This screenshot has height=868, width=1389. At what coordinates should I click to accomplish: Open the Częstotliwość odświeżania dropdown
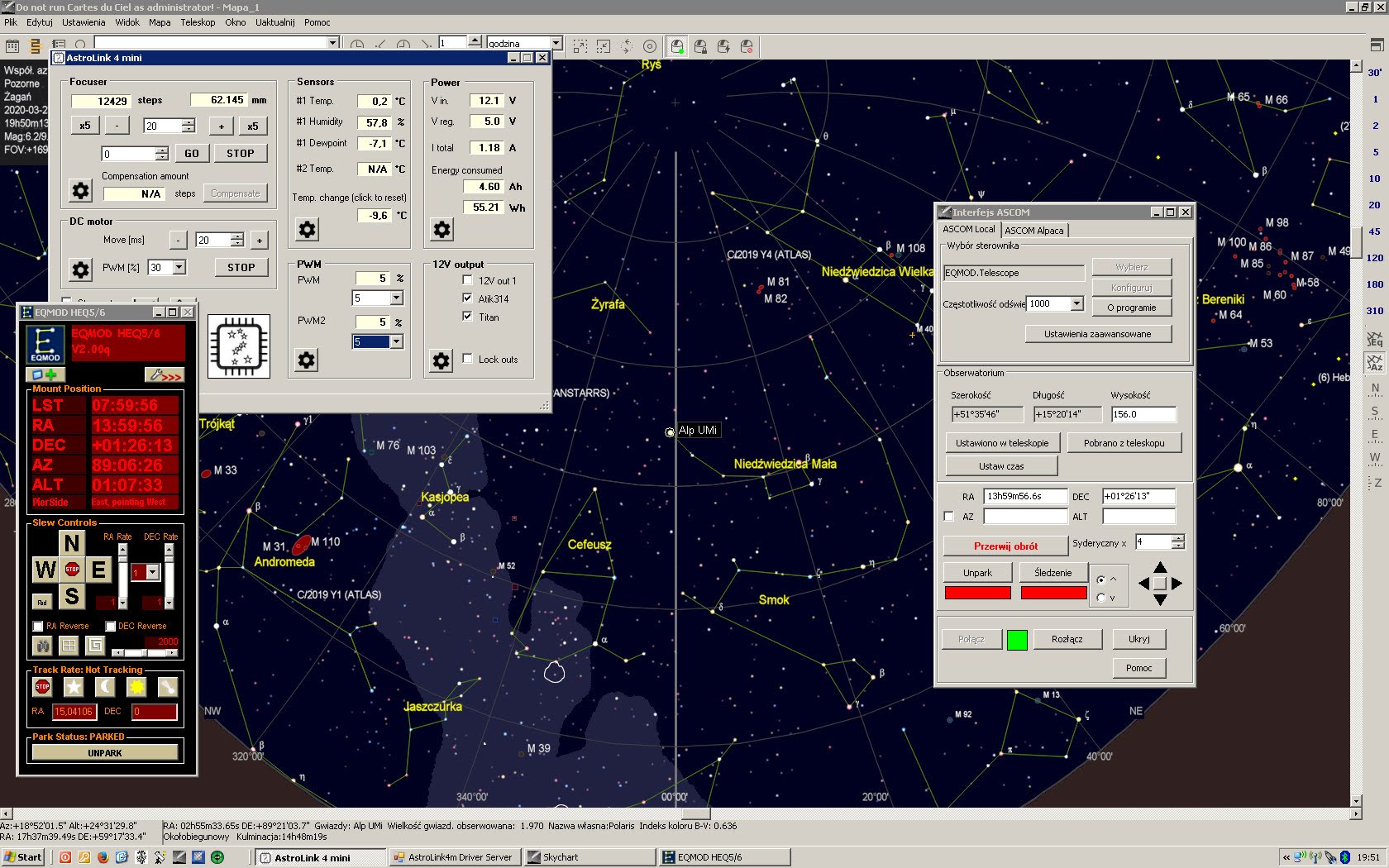(1076, 303)
